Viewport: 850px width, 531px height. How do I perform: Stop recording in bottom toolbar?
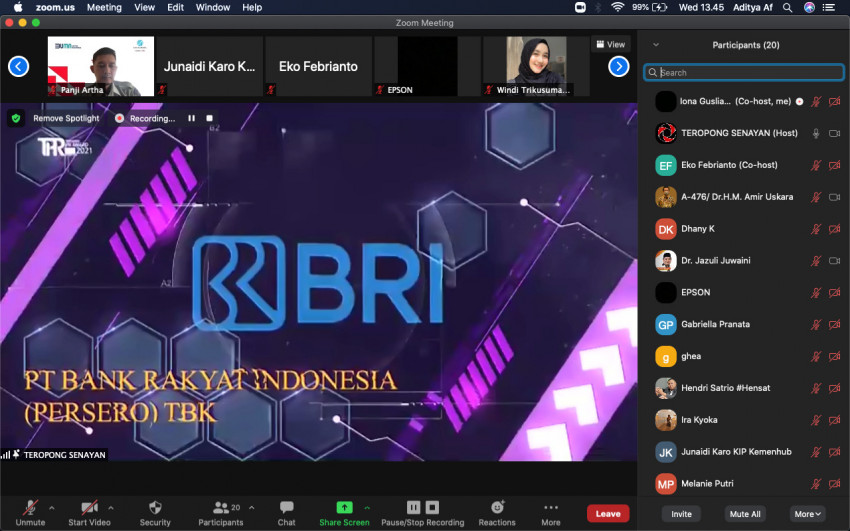432,508
